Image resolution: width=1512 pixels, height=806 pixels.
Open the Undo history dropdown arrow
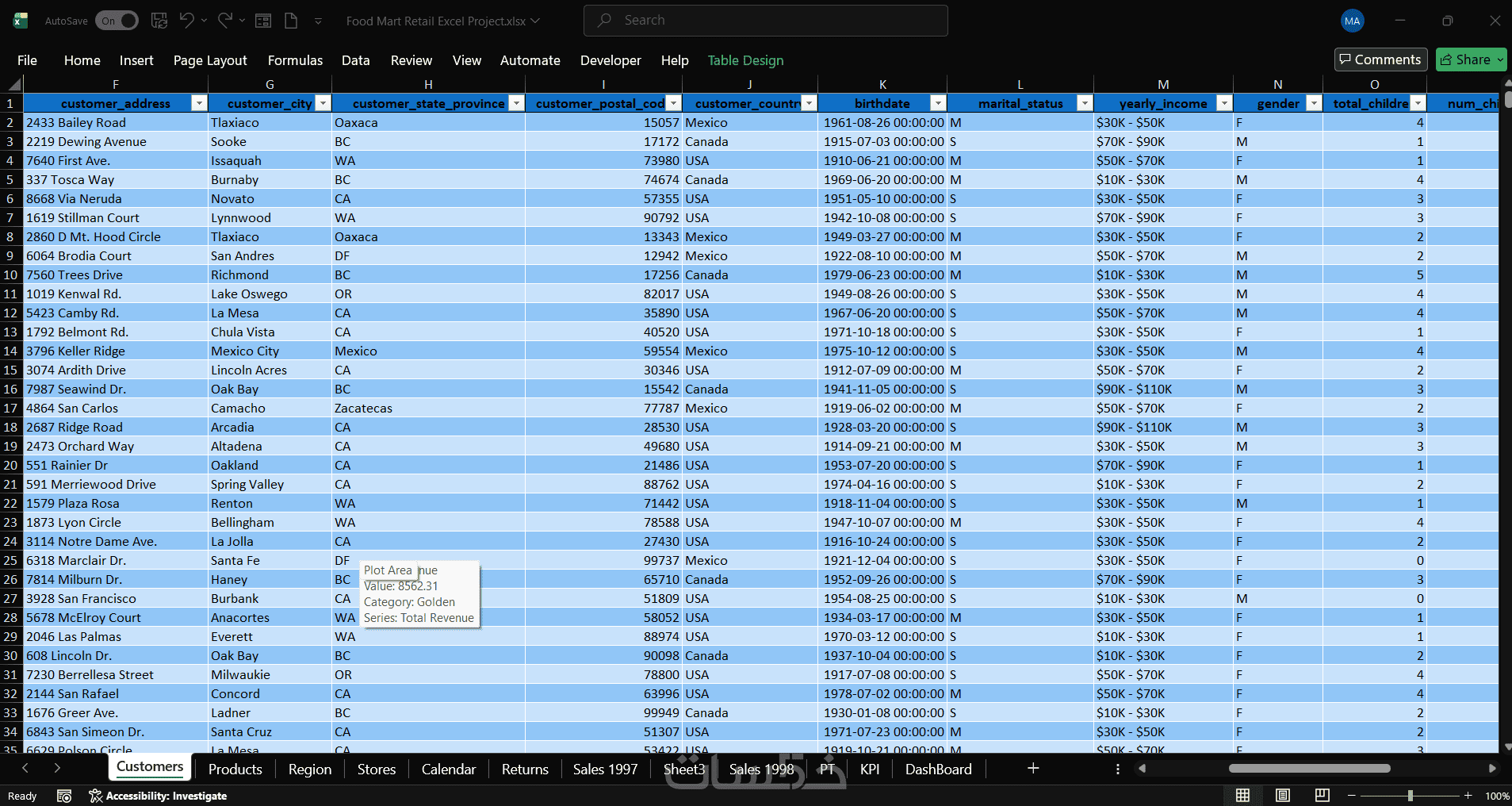[x=205, y=21]
